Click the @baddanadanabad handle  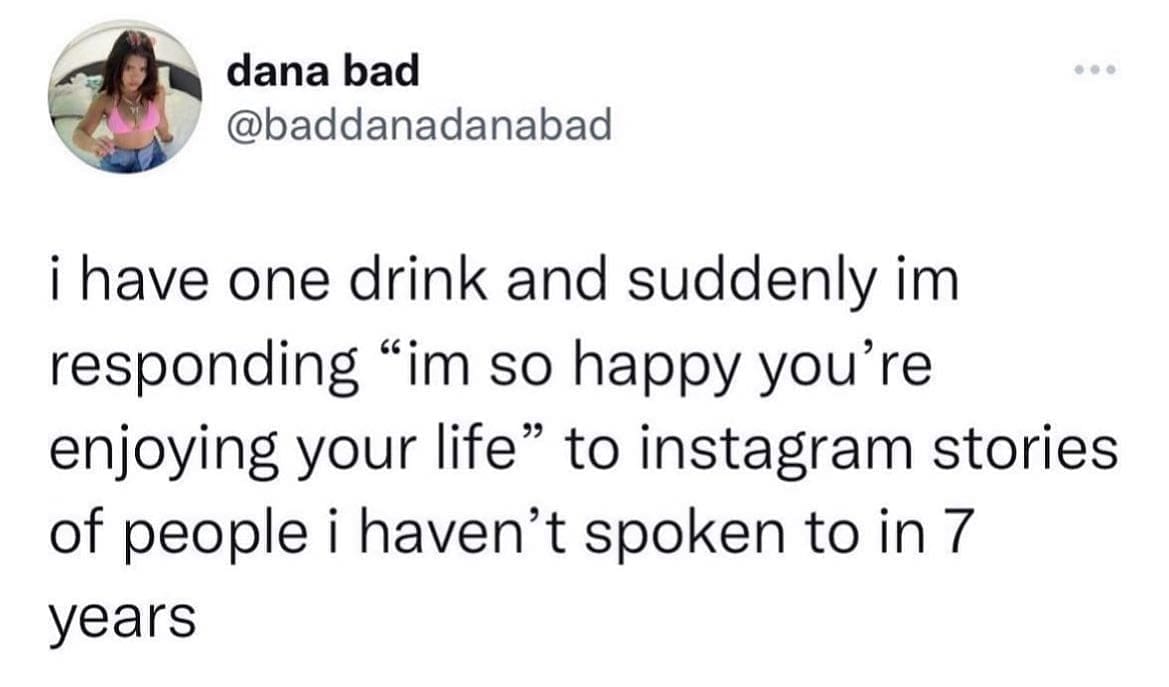coord(419,124)
